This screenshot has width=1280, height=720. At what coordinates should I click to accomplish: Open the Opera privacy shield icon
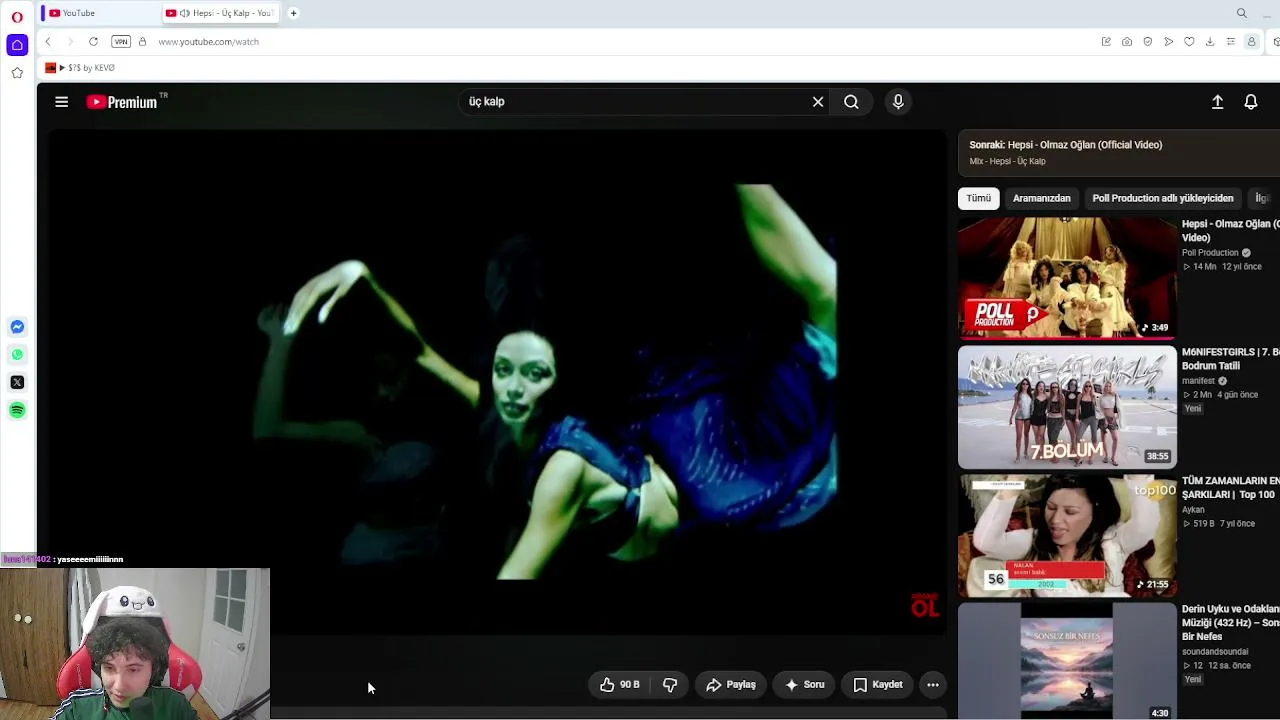click(x=1148, y=42)
